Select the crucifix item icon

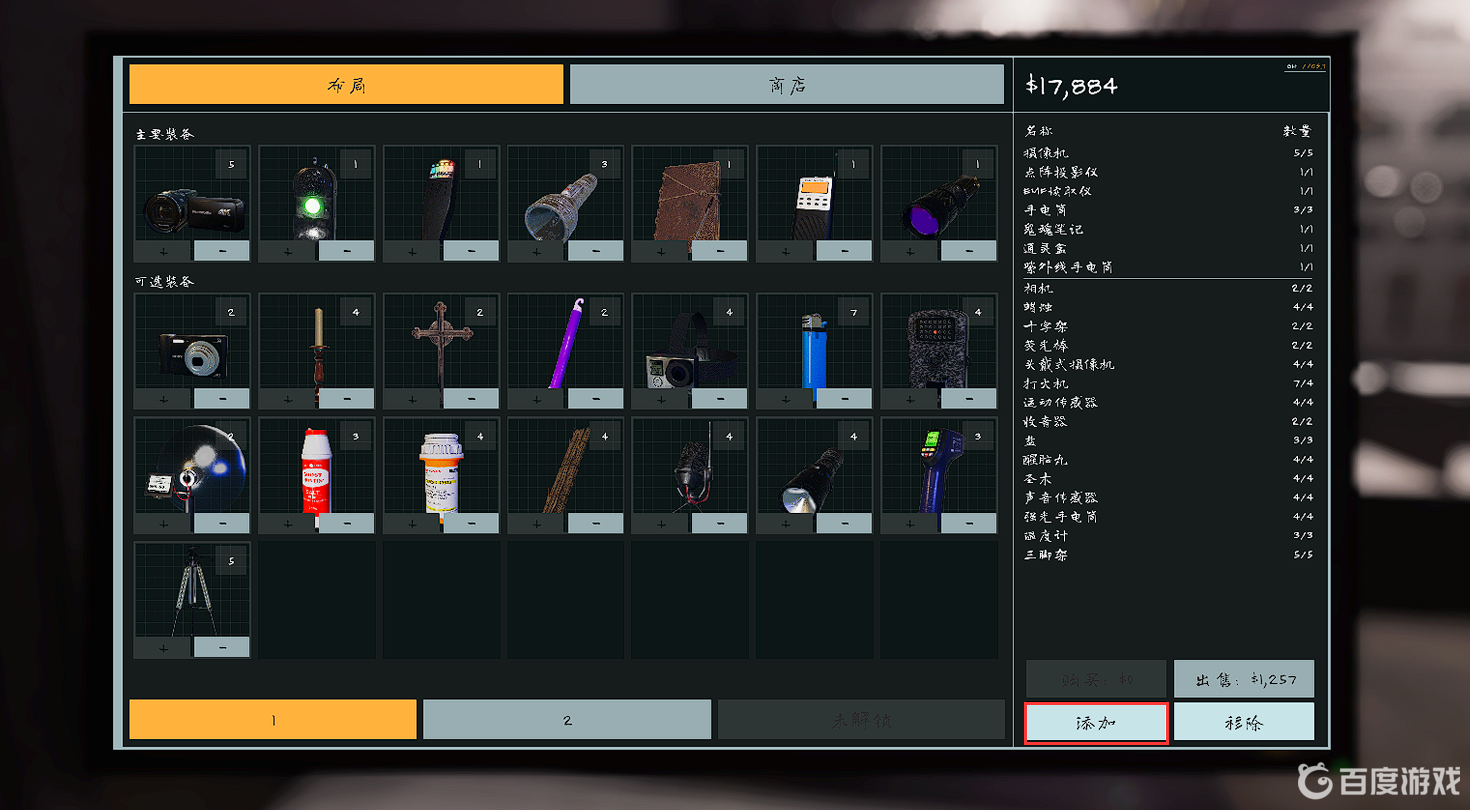[x=440, y=345]
